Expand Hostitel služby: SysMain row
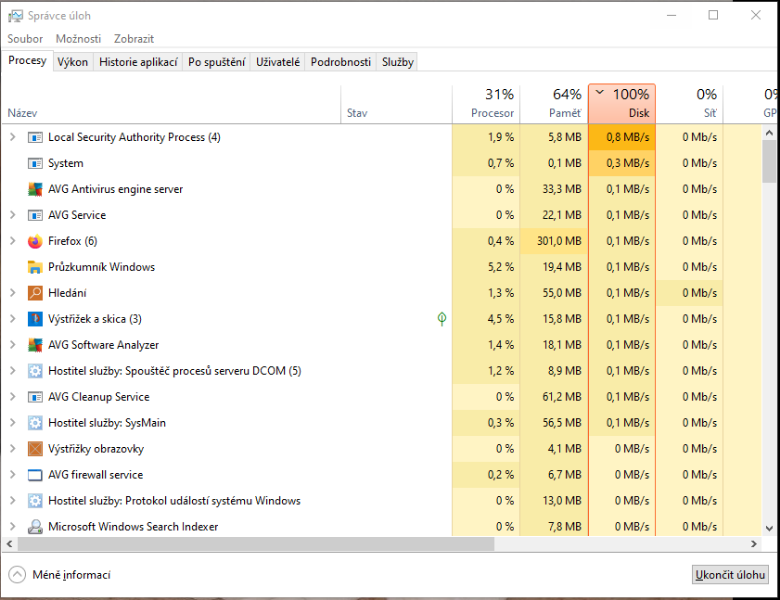The height and width of the screenshot is (600, 780). click(13, 422)
